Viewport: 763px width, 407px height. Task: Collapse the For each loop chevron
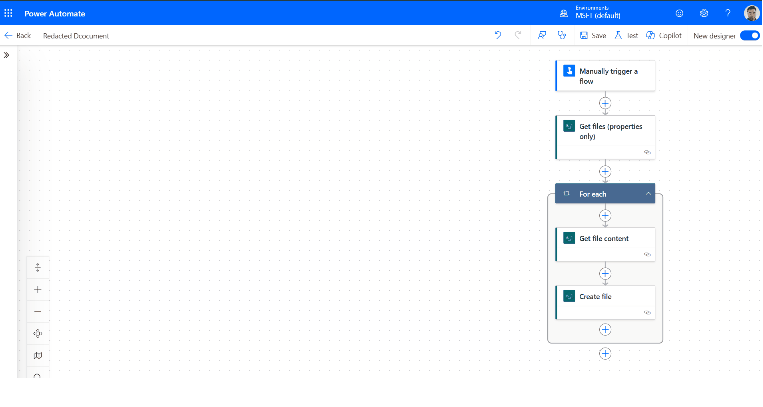click(648, 194)
